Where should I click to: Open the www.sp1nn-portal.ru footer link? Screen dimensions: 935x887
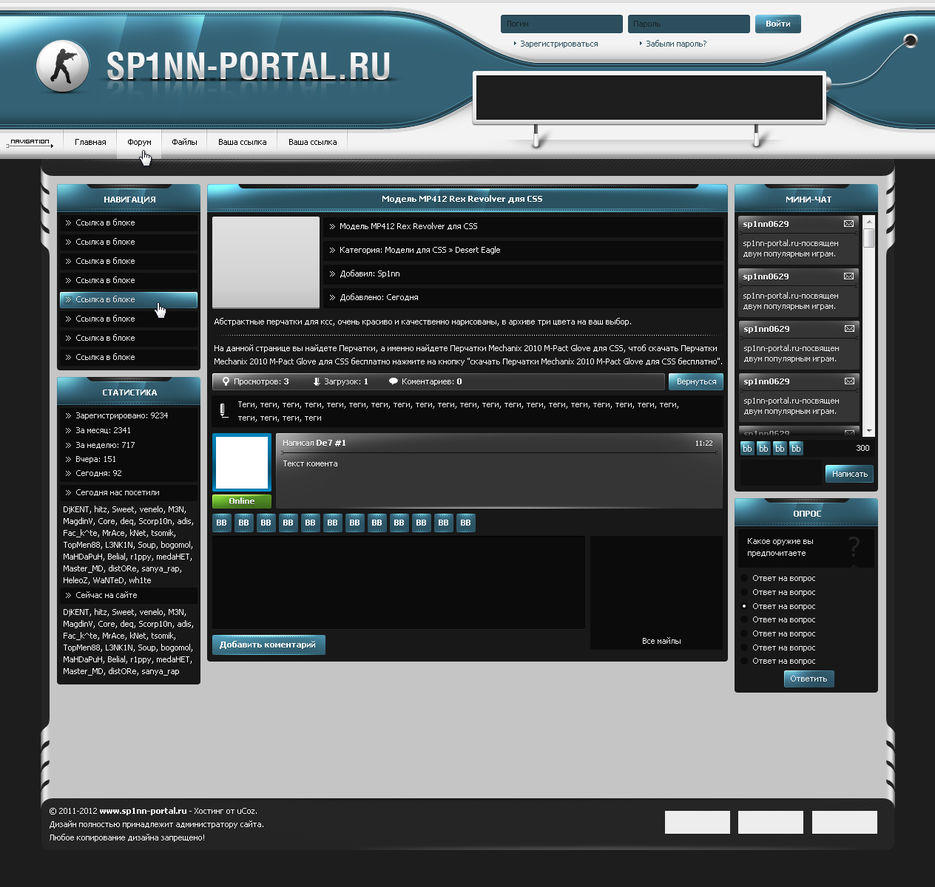pyautogui.click(x=143, y=811)
